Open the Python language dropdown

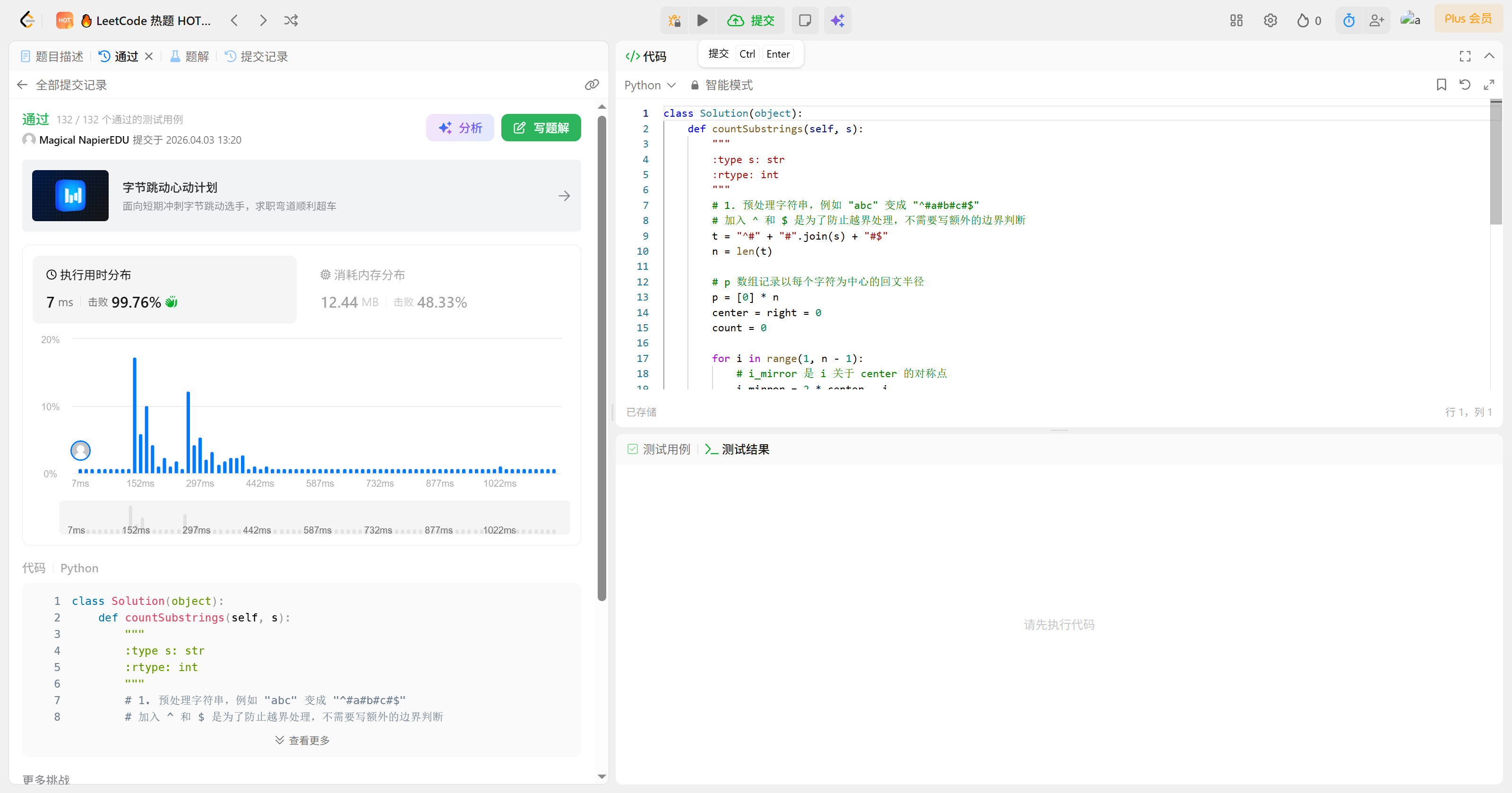point(649,85)
